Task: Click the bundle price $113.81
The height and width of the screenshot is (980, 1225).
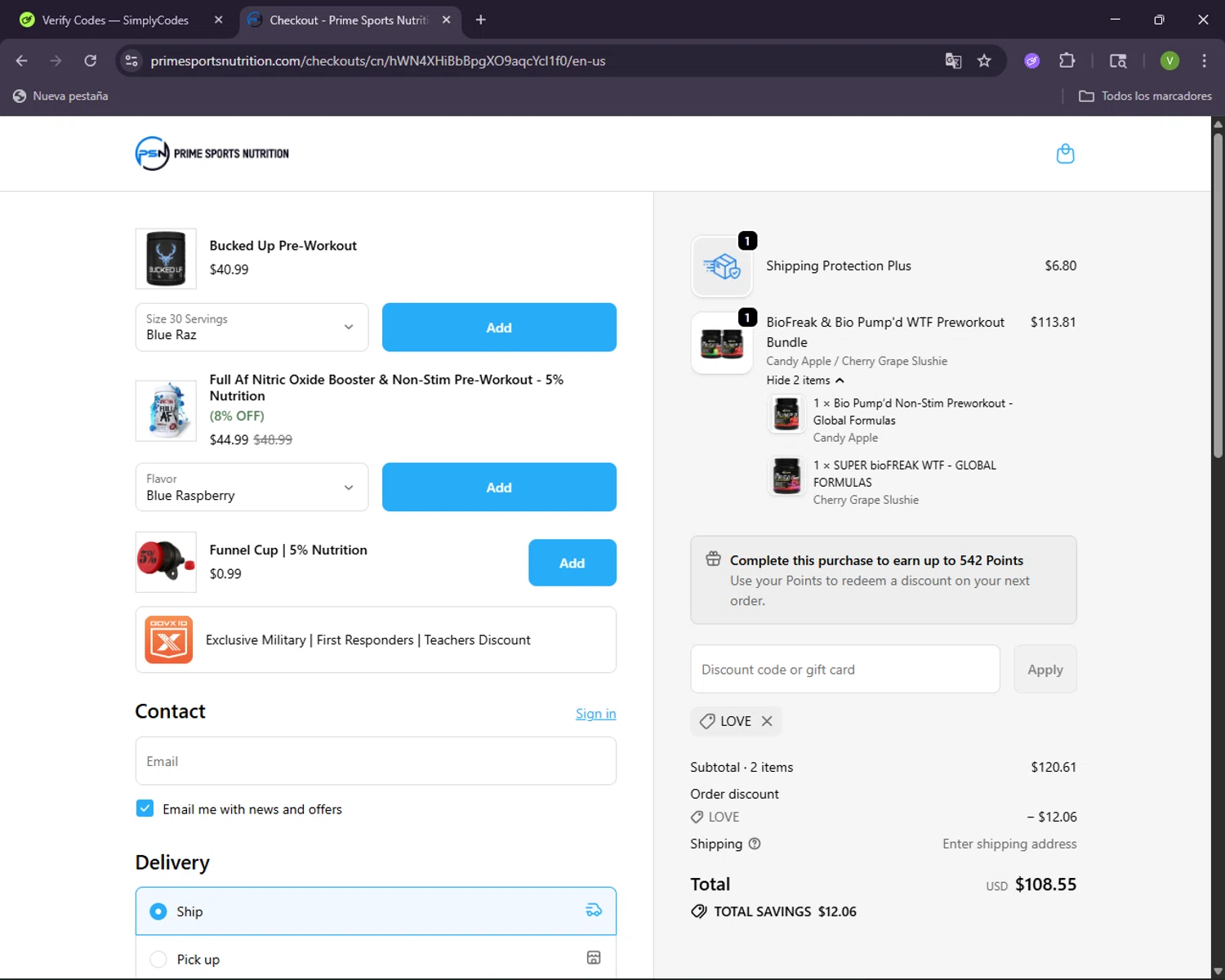Action: pos(1053,322)
